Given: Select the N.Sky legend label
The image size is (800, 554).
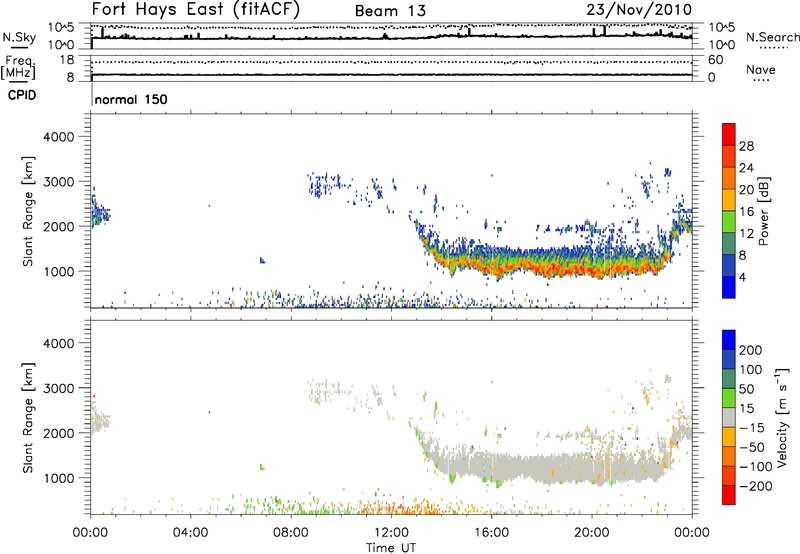Looking at the screenshot, I should pos(19,37).
